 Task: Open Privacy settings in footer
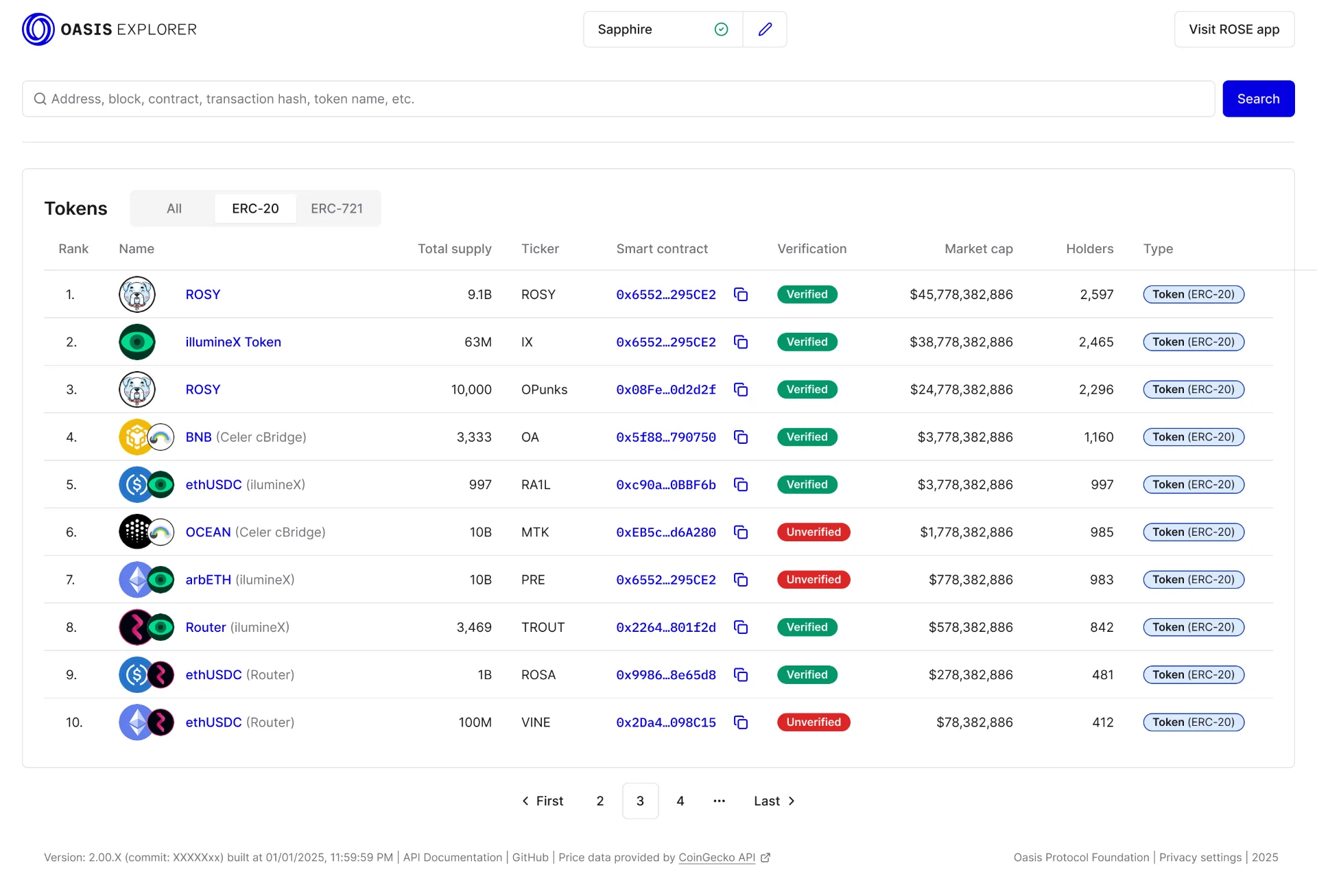(x=1200, y=858)
